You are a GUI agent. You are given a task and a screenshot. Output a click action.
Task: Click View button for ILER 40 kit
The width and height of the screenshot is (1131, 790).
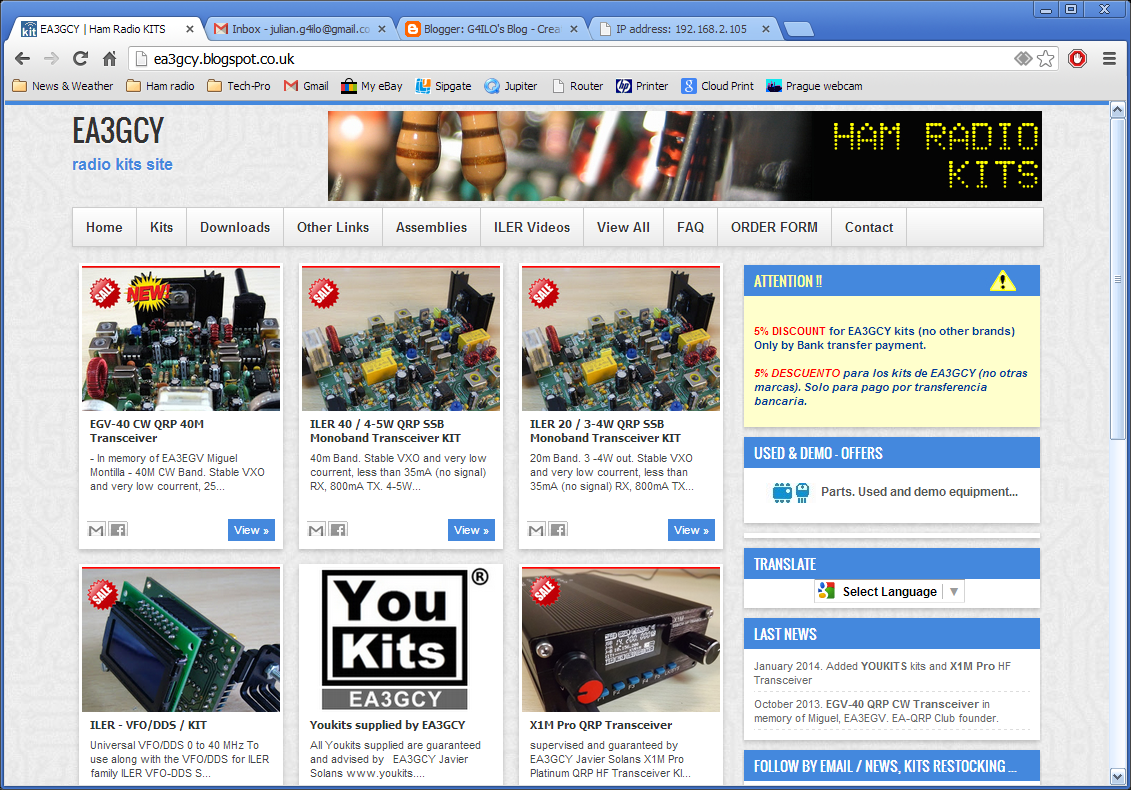pyautogui.click(x=471, y=530)
